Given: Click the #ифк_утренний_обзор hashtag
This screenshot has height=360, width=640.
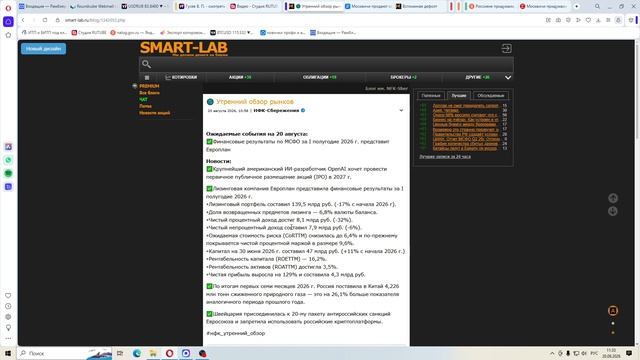Looking at the screenshot, I should [x=236, y=333].
